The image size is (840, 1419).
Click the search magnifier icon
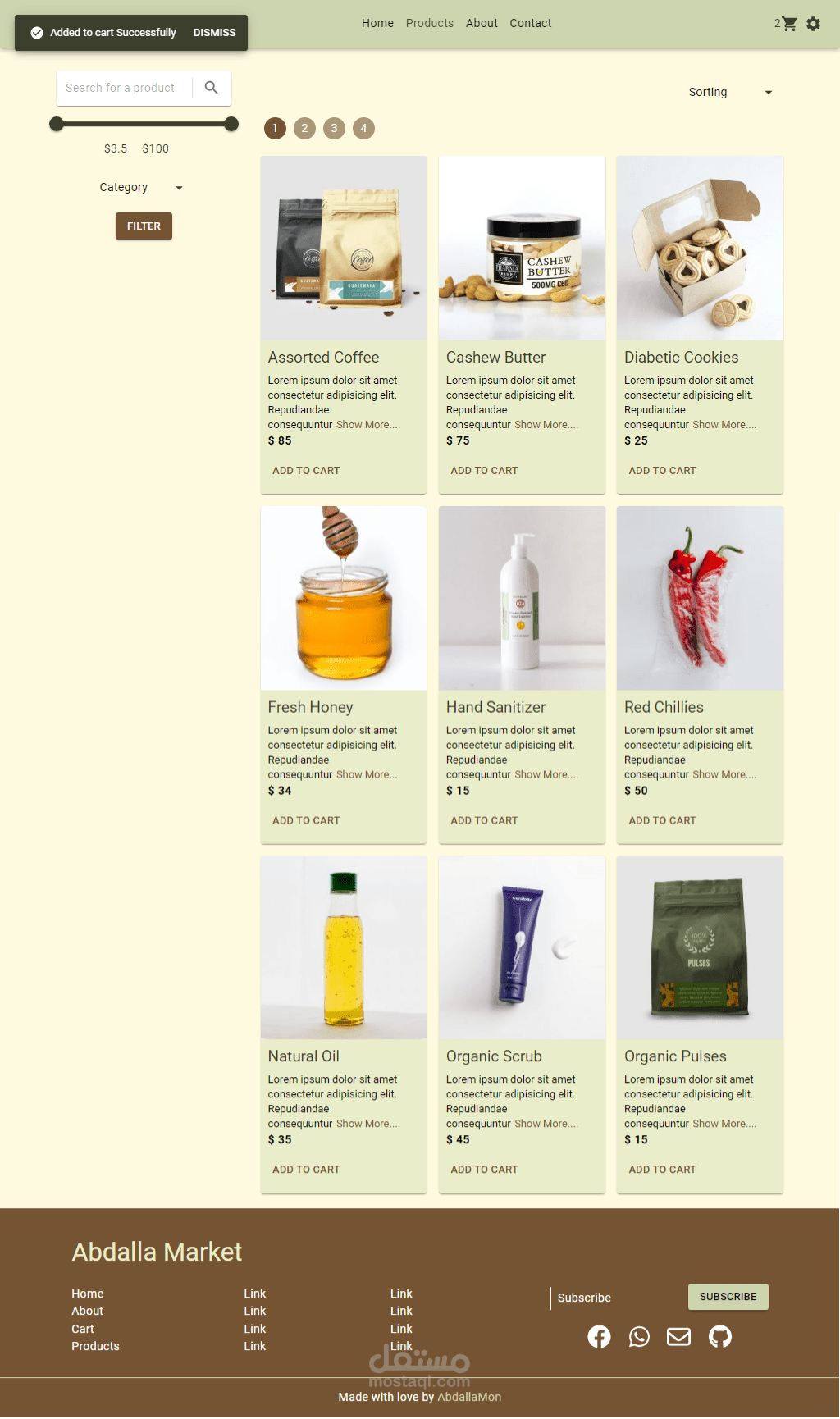(x=212, y=88)
